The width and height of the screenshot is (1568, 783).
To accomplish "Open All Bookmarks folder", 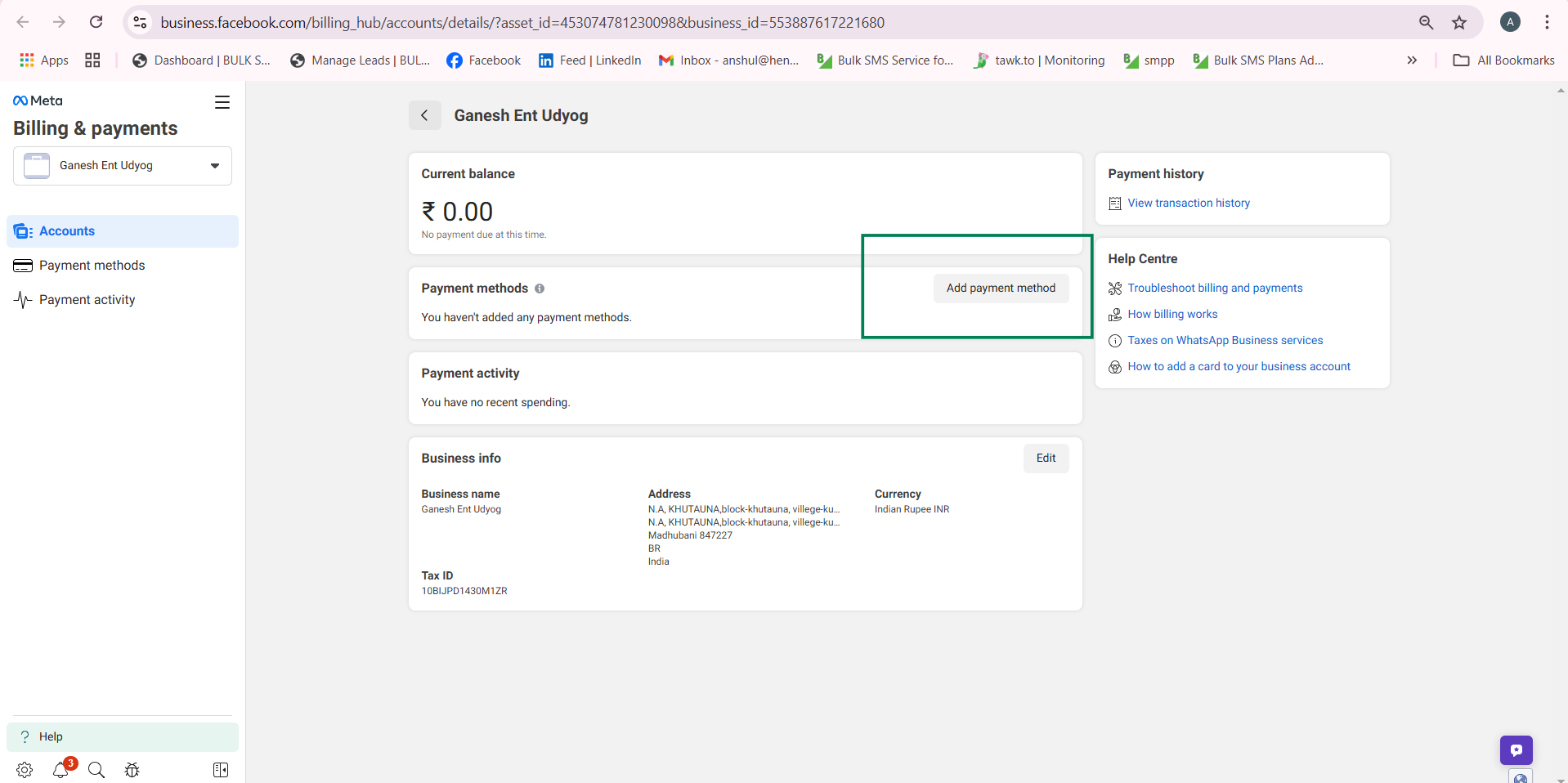I will coord(1503,60).
